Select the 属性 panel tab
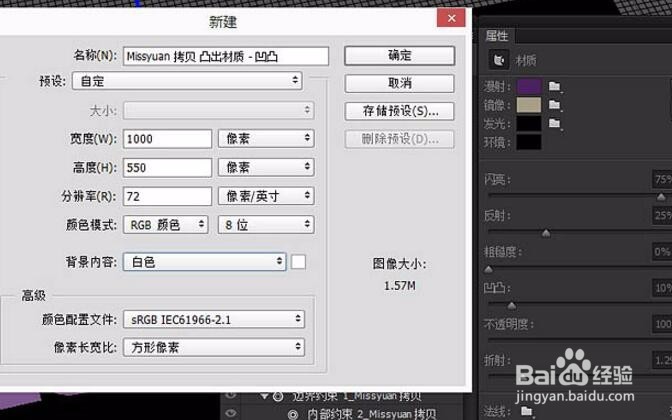Image resolution: width=672 pixels, height=420 pixels. (497, 36)
